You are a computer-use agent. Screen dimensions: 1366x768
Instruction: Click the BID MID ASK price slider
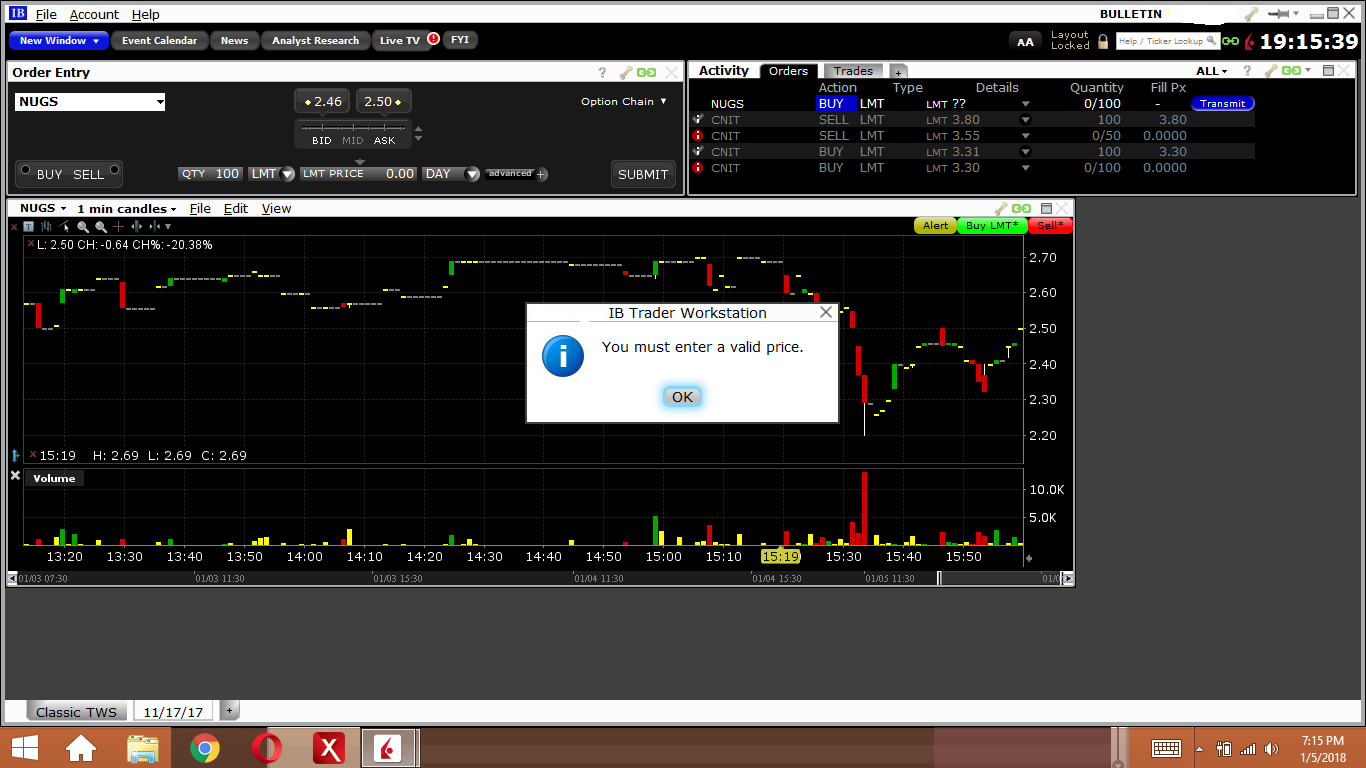click(x=354, y=133)
